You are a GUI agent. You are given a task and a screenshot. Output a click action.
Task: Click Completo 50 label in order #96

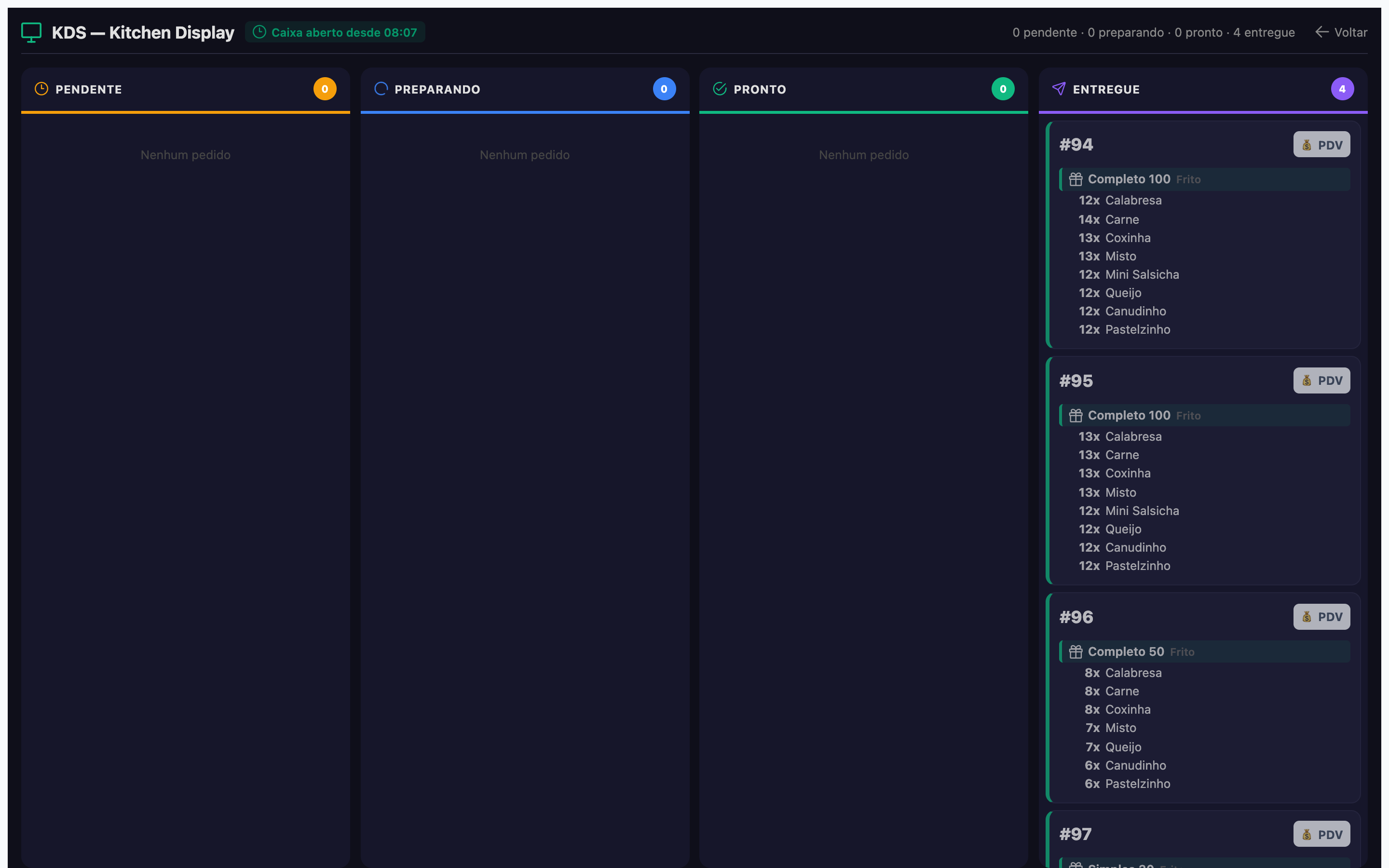(1126, 651)
